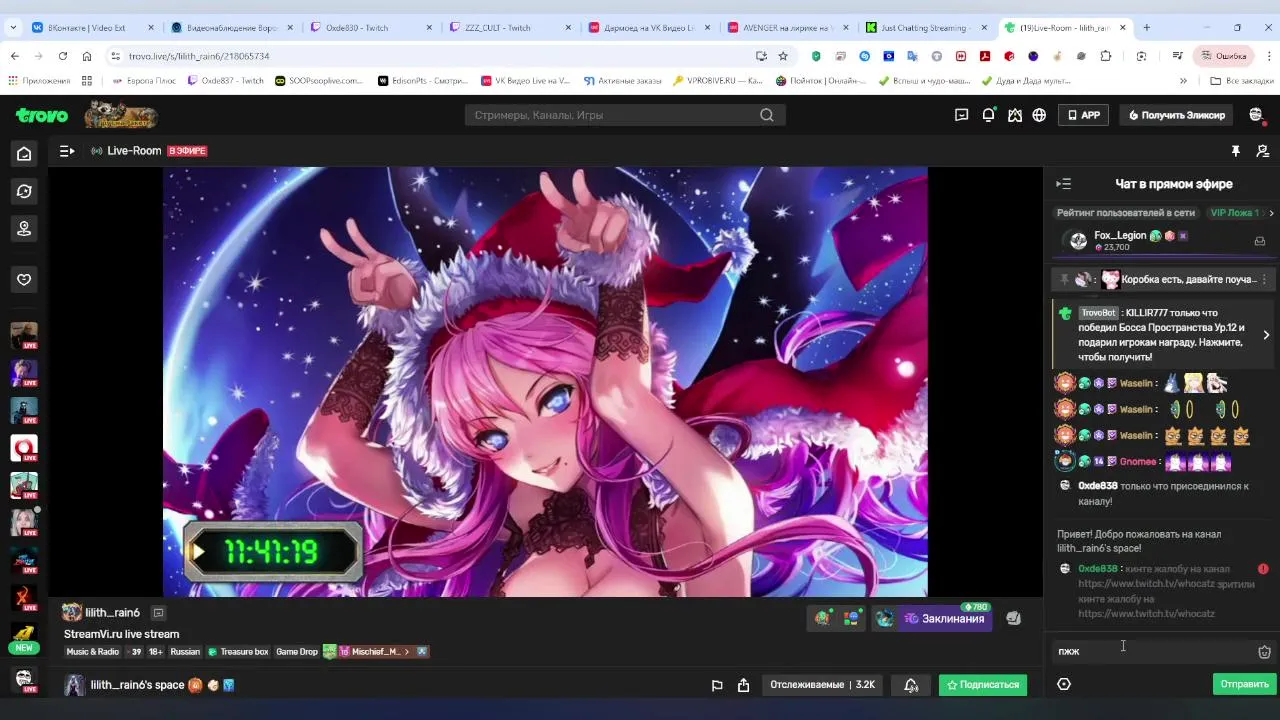
Task: Open the user settings icon above chat
Action: 1262,151
